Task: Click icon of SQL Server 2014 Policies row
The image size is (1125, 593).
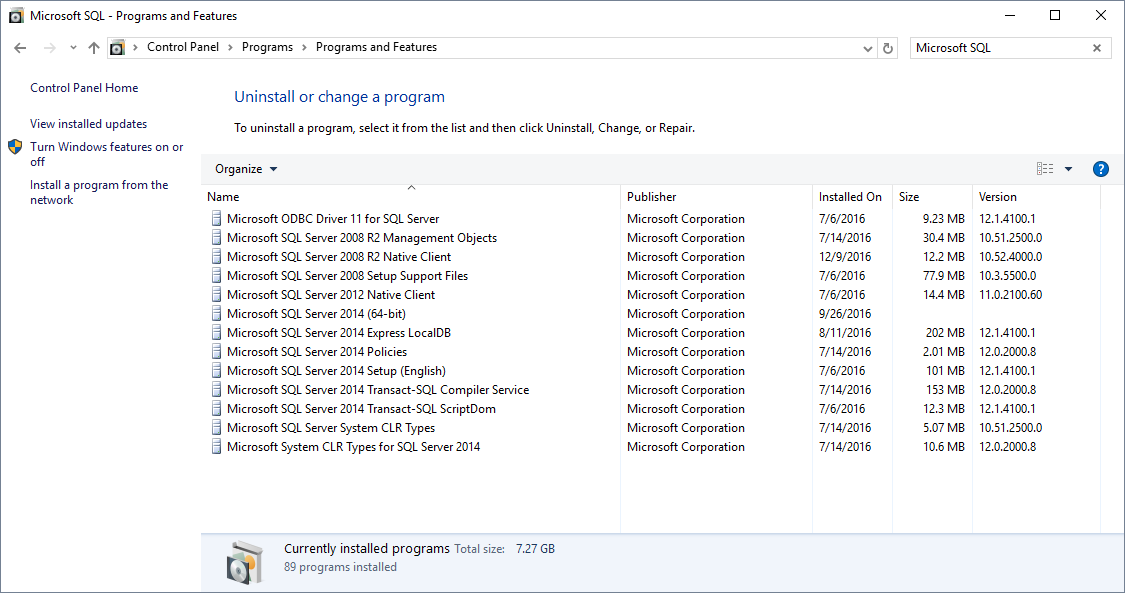Action: [x=216, y=352]
